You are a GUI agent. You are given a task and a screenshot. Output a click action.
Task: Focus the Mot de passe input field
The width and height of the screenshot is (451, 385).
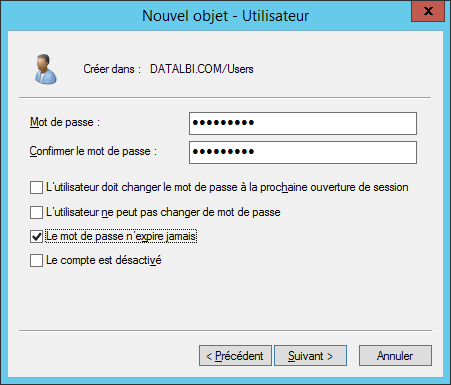[303, 123]
